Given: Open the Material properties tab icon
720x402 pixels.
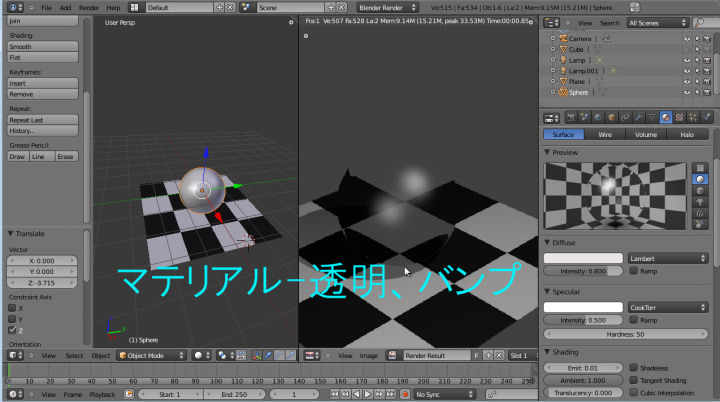Looking at the screenshot, I should point(664,117).
